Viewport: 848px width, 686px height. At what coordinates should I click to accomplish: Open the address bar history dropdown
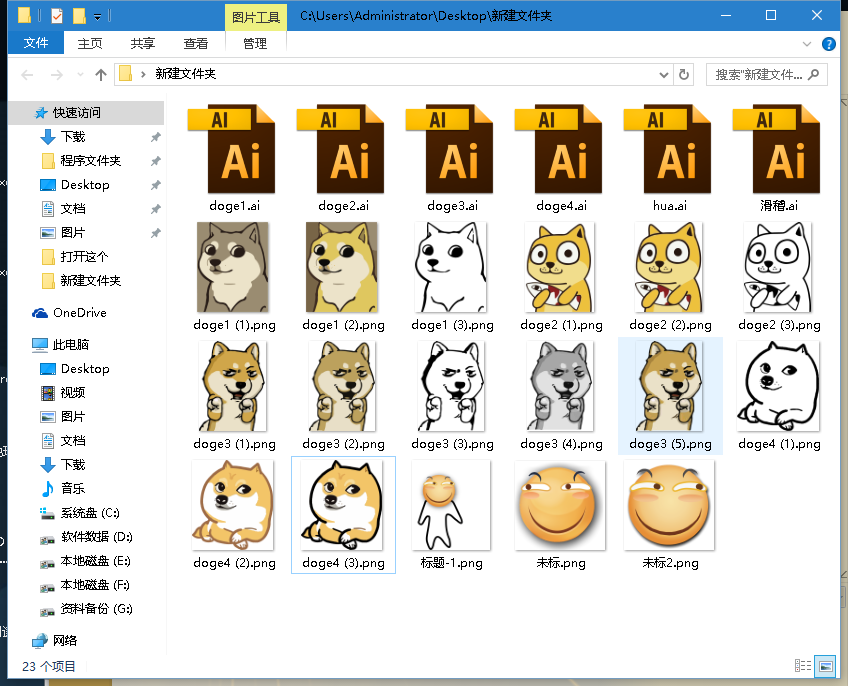[x=663, y=74]
